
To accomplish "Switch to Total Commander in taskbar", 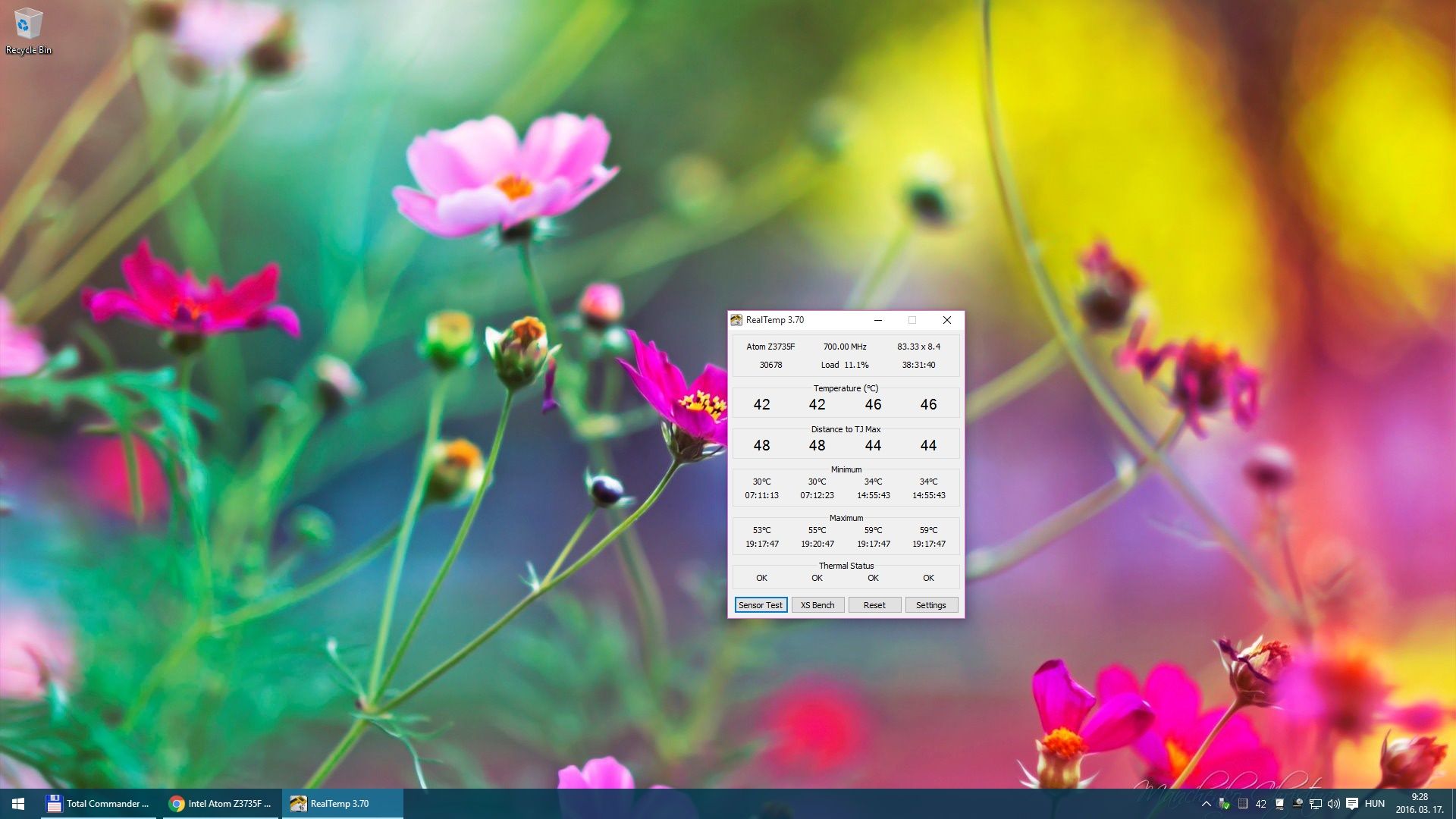I will pos(98,804).
